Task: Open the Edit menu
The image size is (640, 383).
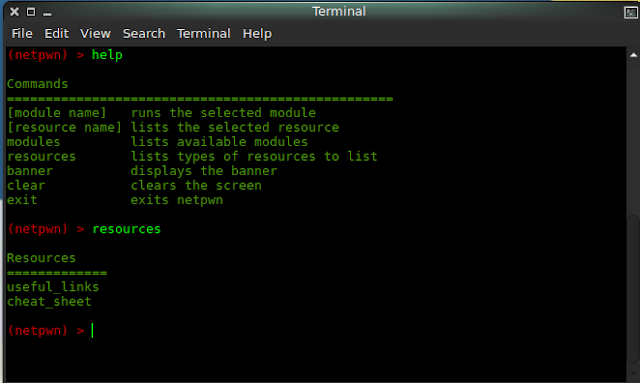Action: [x=56, y=33]
